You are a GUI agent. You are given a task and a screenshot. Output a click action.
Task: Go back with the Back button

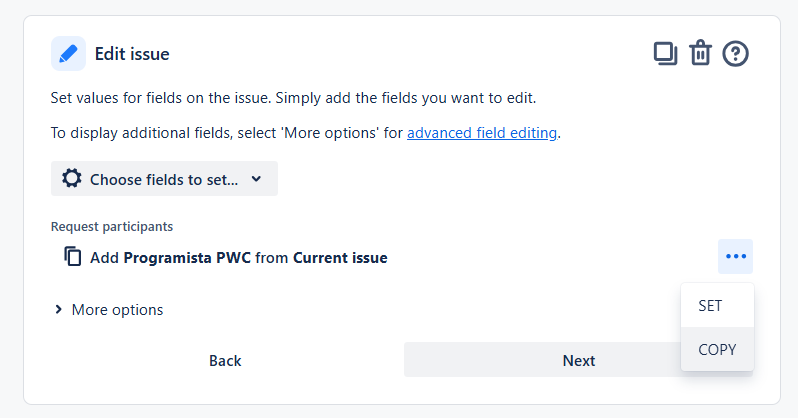[x=225, y=360]
